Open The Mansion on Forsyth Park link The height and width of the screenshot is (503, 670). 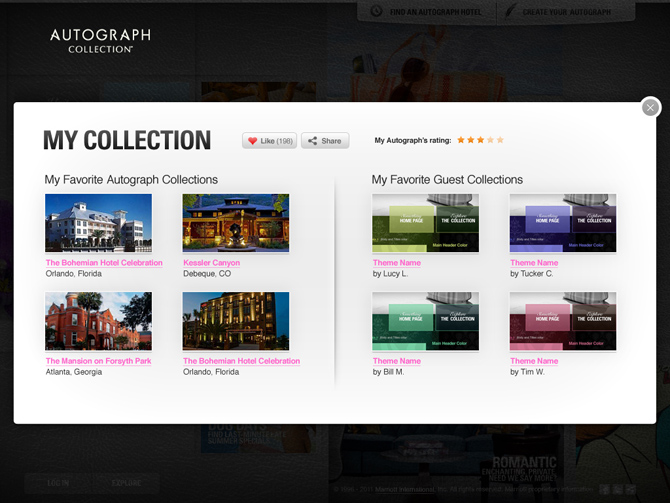[98, 361]
